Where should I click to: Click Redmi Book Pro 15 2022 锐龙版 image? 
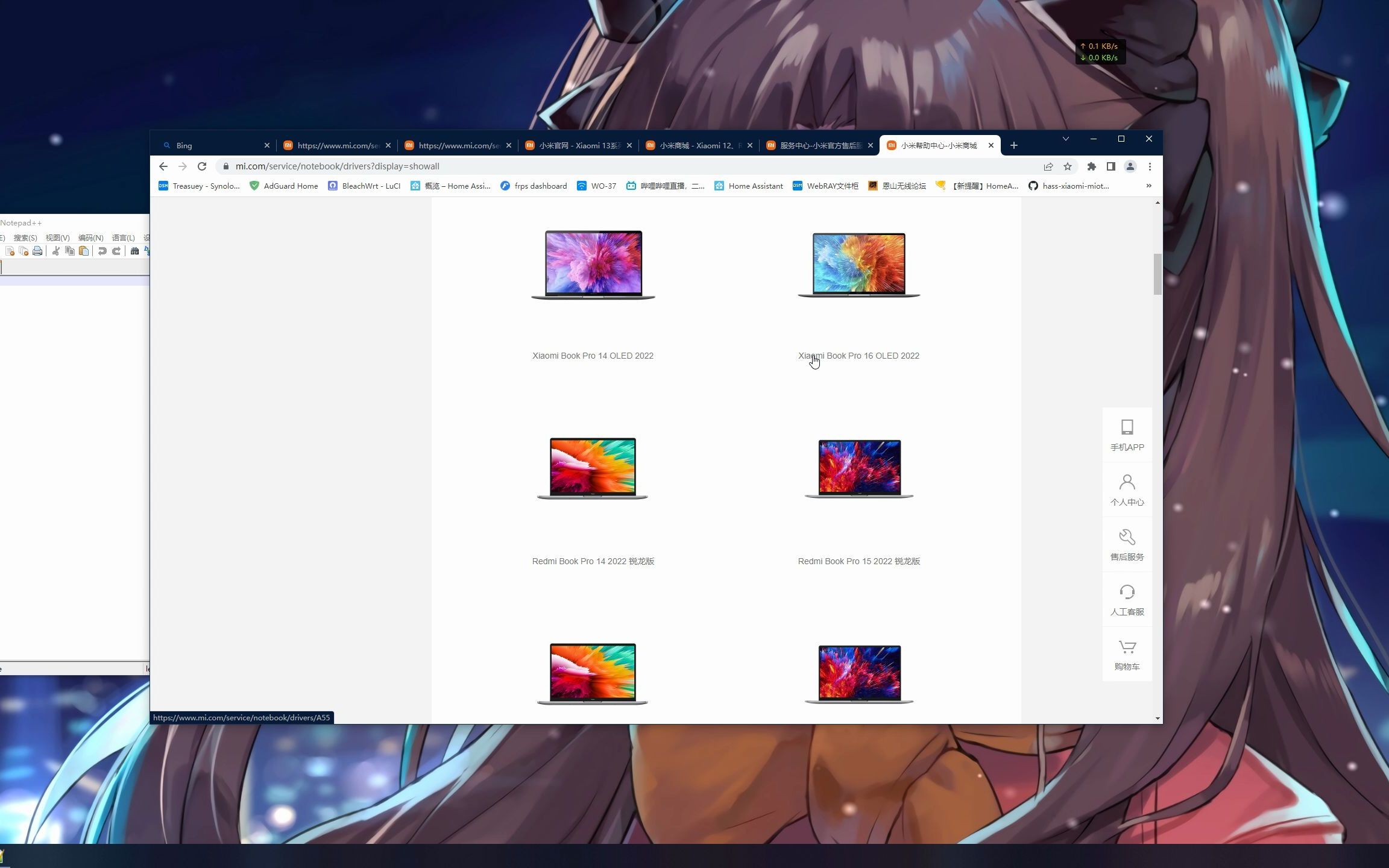click(x=859, y=468)
